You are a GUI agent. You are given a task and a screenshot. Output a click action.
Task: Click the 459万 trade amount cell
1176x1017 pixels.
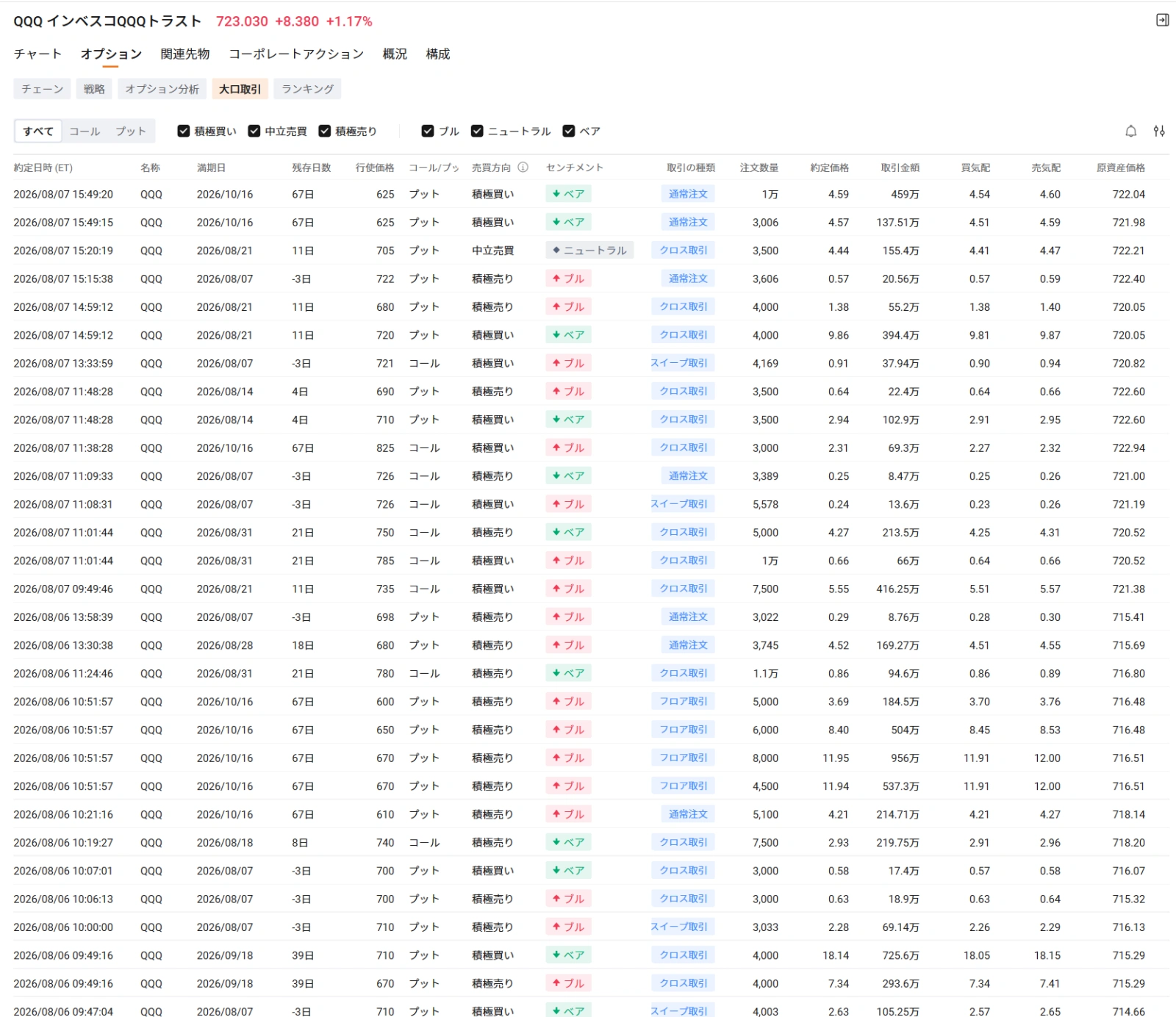point(905,194)
